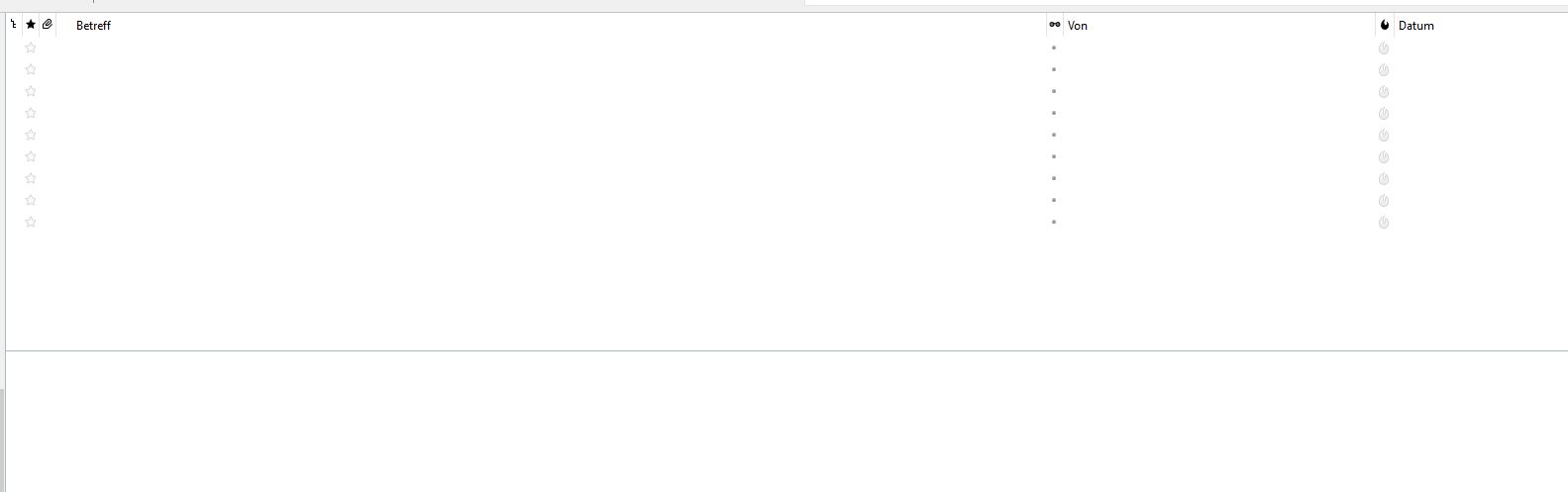1568x492 pixels.
Task: Sort by the starred column header
Action: point(31,25)
